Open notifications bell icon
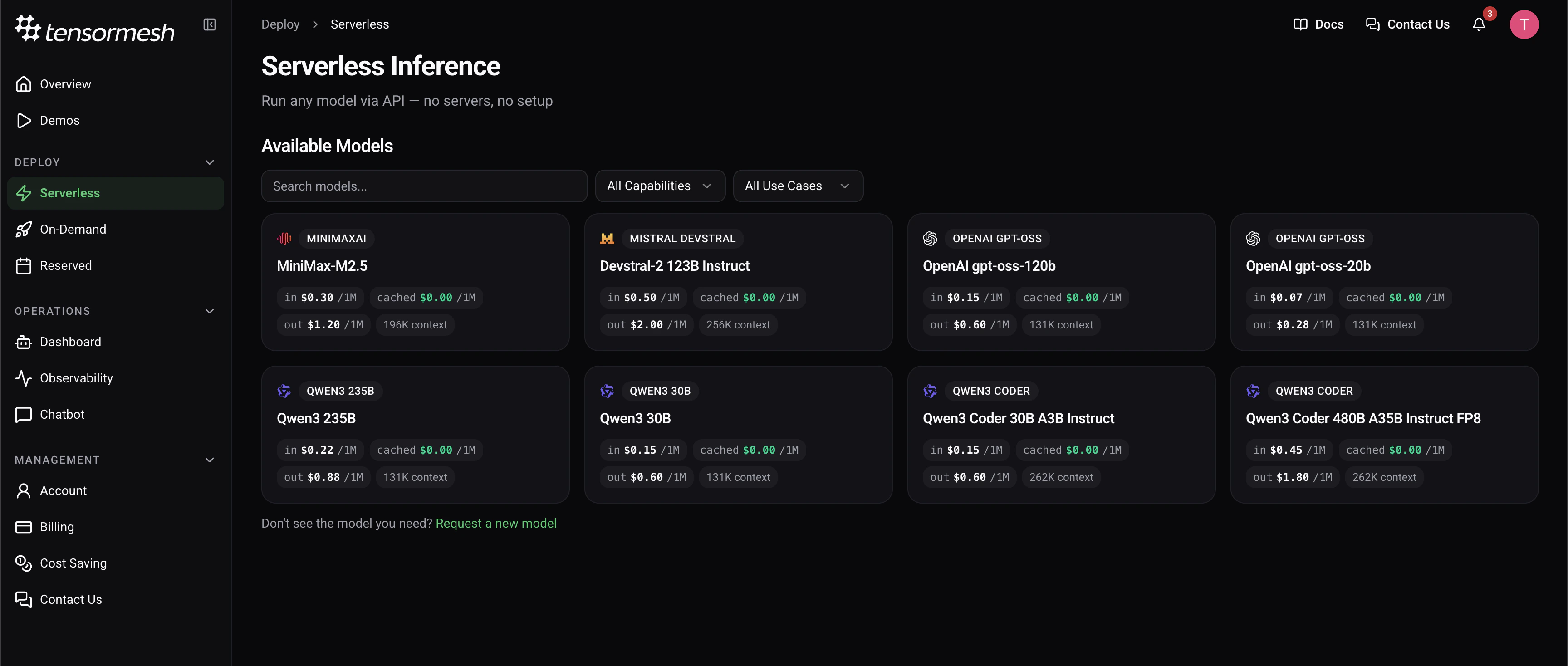Viewport: 1568px width, 666px height. 1479,24
